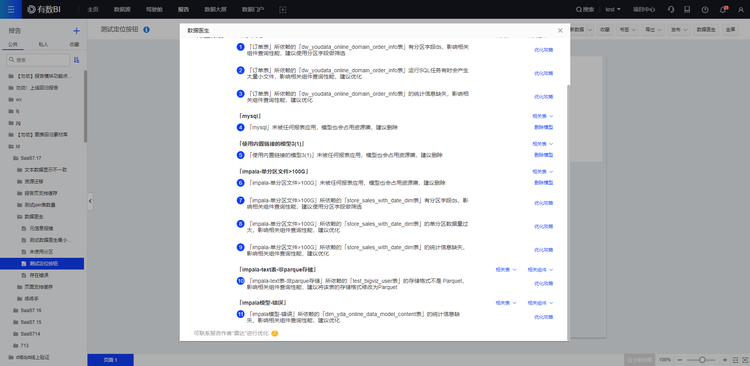Viewport: 750px width, 366px height.
Task: Click delete model link for issue 4
Action: [x=544, y=127]
